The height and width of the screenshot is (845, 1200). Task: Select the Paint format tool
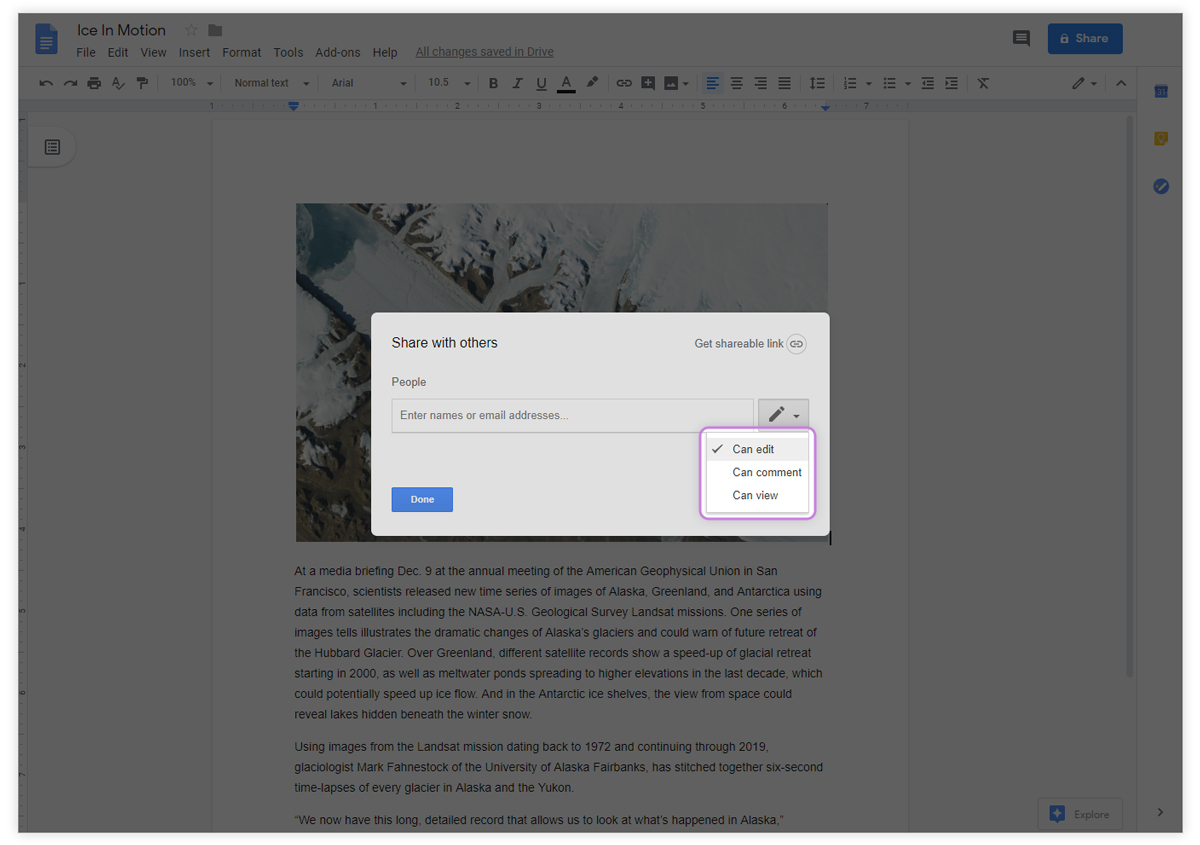click(142, 83)
